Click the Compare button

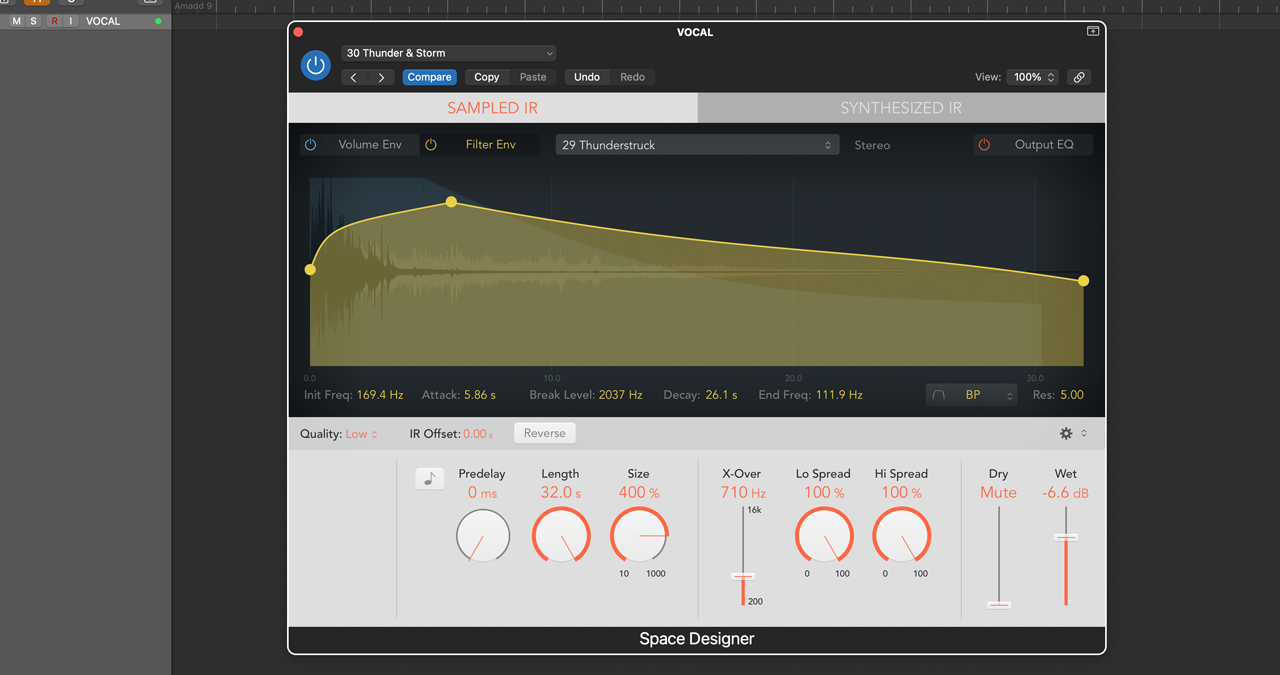coord(430,77)
